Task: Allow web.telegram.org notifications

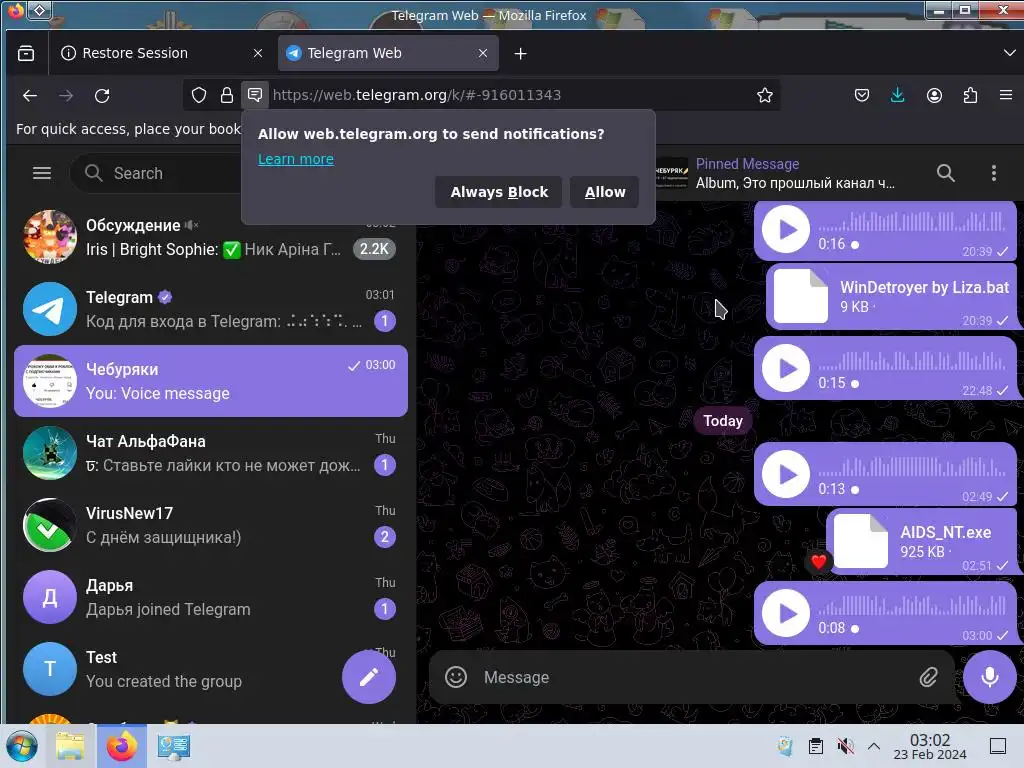Action: (605, 192)
